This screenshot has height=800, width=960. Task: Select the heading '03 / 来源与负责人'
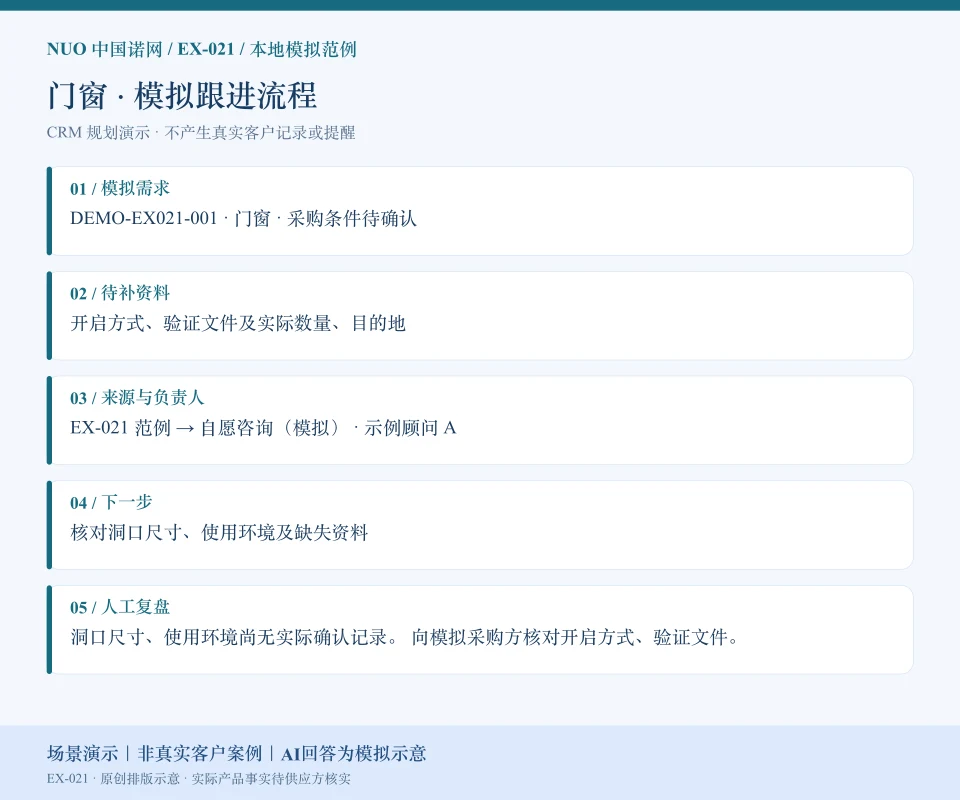[x=137, y=397]
